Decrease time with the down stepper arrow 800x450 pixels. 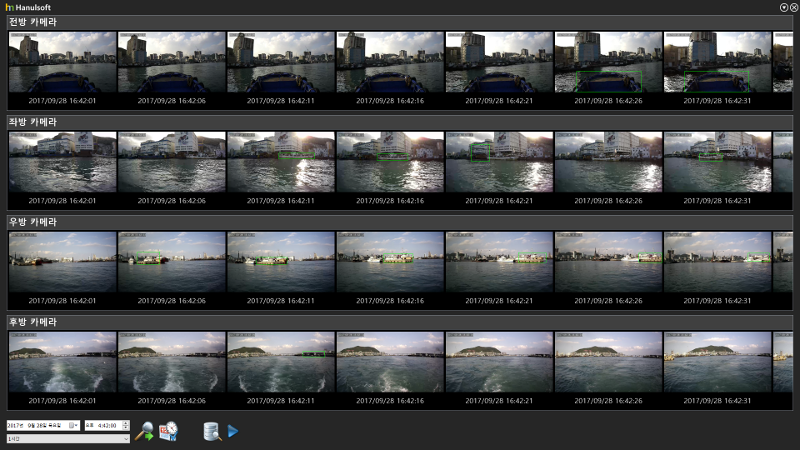click(125, 428)
